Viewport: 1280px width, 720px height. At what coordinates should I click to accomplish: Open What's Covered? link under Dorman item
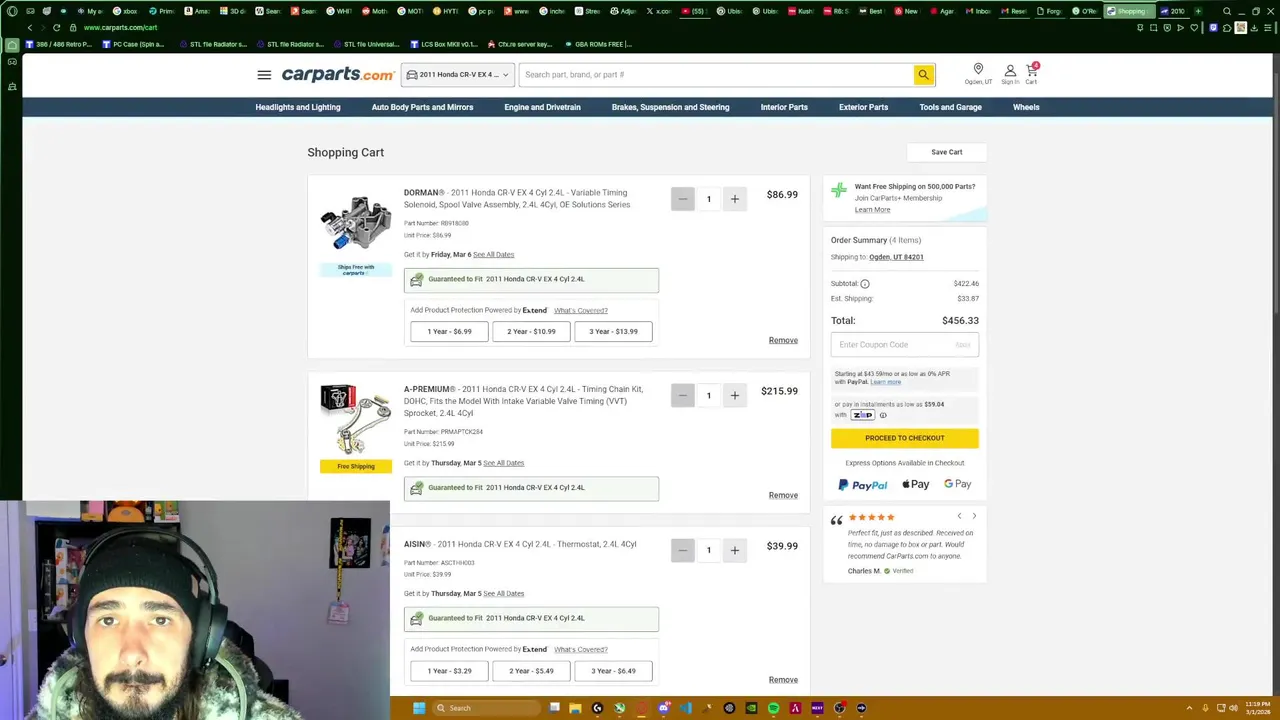(581, 311)
